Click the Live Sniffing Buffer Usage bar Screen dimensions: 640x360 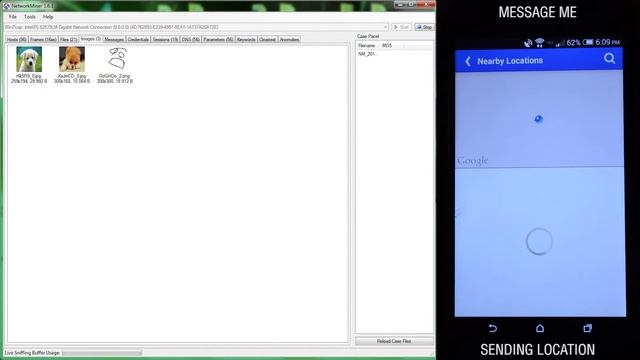click(x=102, y=353)
